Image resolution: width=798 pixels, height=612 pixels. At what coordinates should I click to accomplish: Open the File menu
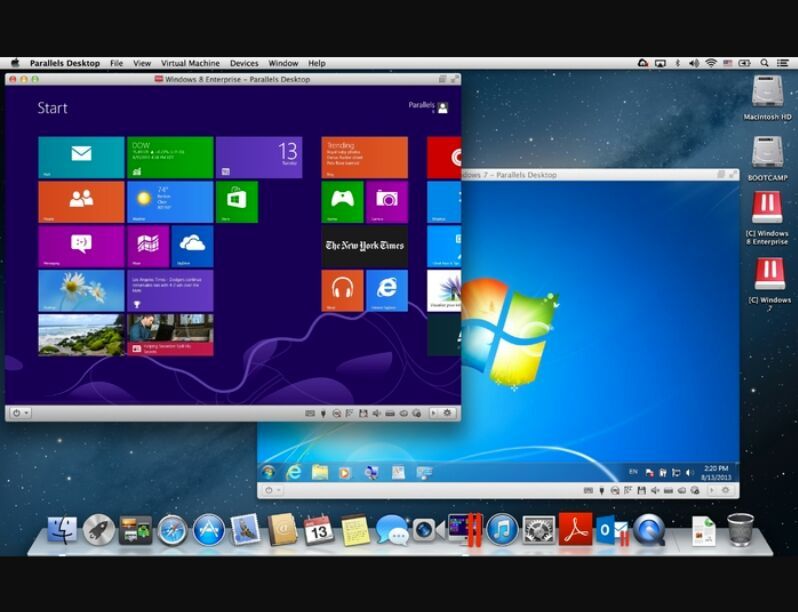(117, 63)
